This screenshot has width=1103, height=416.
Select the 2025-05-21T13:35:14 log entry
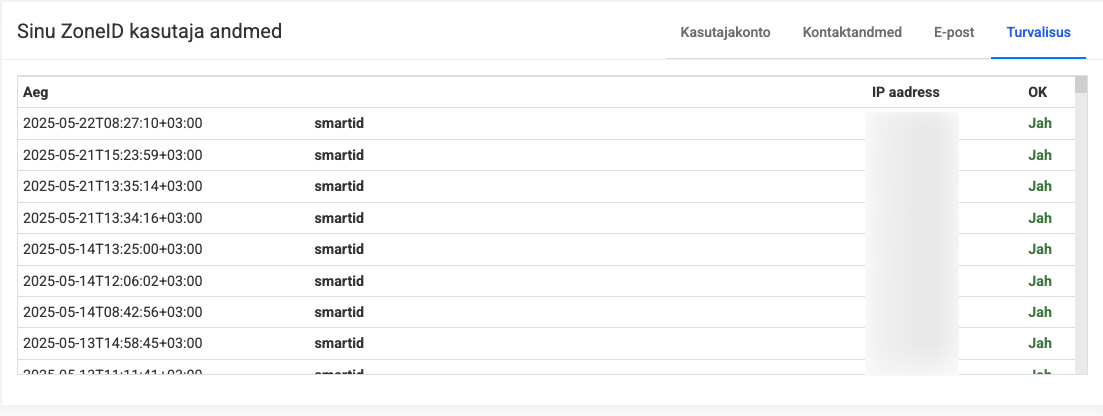click(x=112, y=186)
